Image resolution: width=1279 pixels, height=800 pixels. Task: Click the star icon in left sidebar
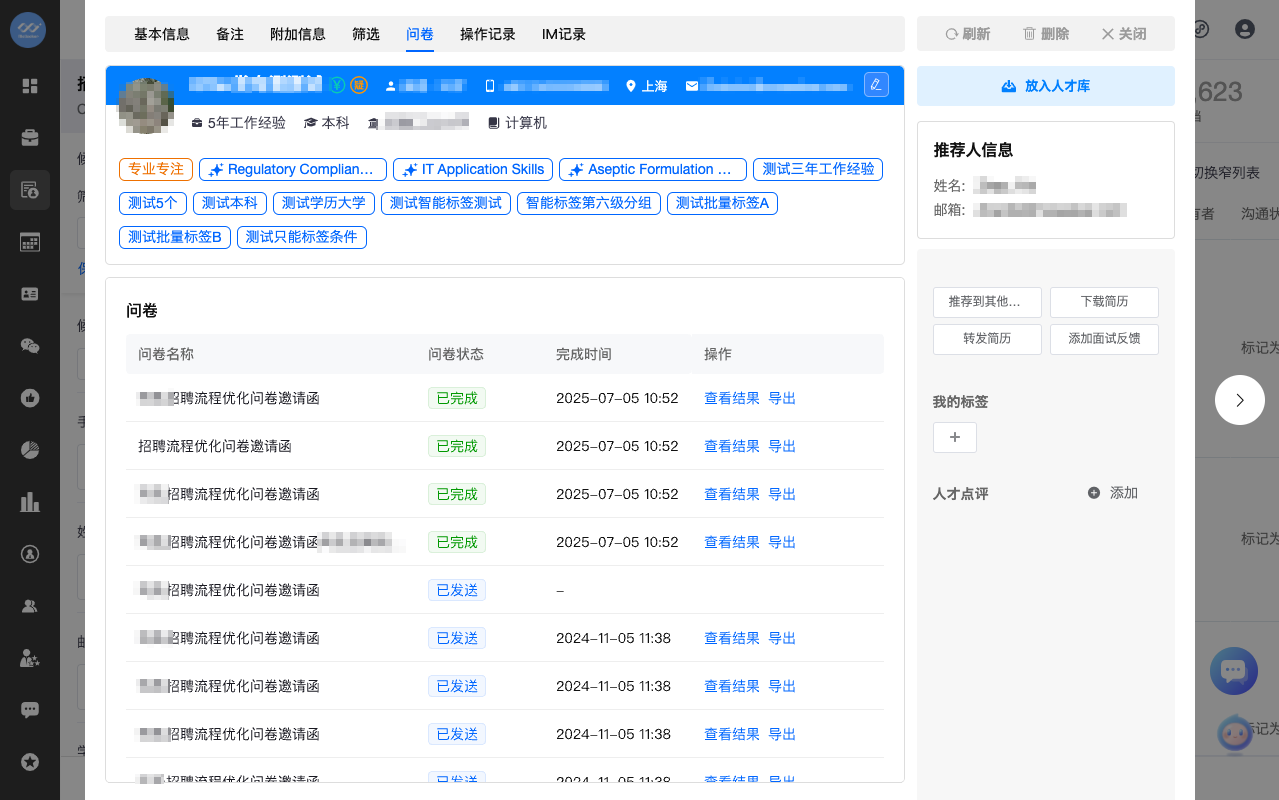click(x=30, y=762)
